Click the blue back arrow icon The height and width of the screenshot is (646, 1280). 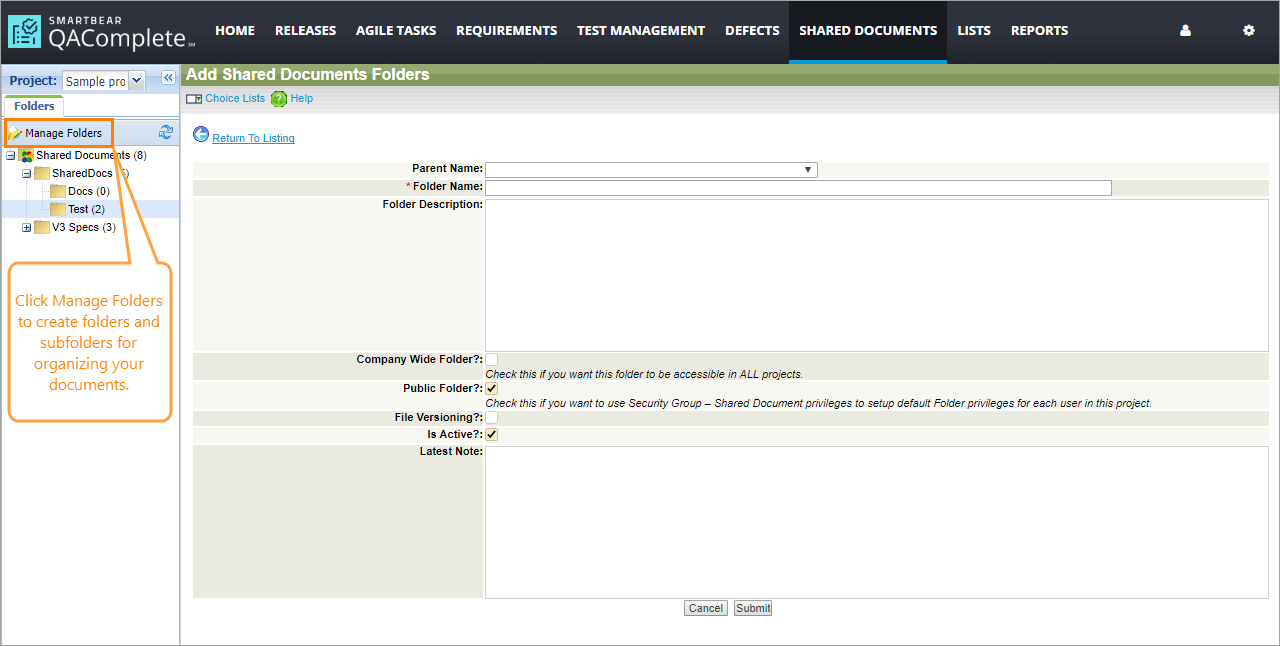pos(201,135)
